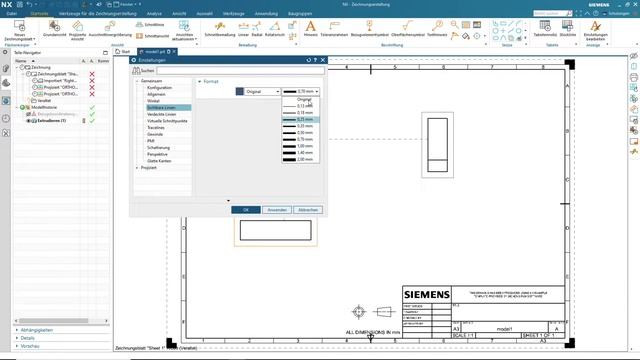The height and width of the screenshot is (360, 640).
Task: Click the Suchen input field in dialog
Action: [240, 71]
